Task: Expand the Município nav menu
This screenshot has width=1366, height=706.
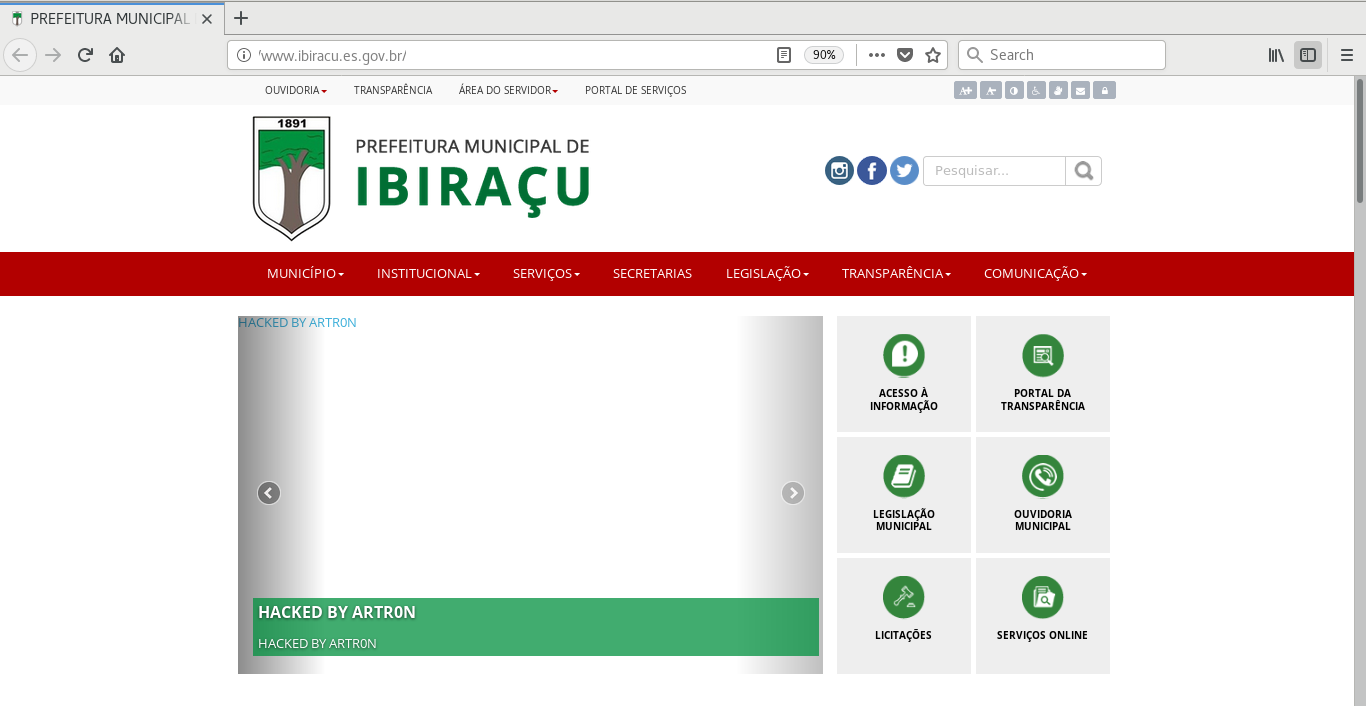Action: coord(305,274)
